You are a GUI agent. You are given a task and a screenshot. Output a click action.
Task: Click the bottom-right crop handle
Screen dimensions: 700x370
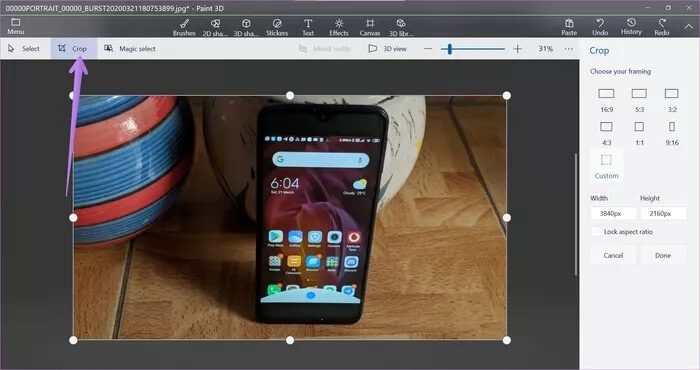[507, 340]
